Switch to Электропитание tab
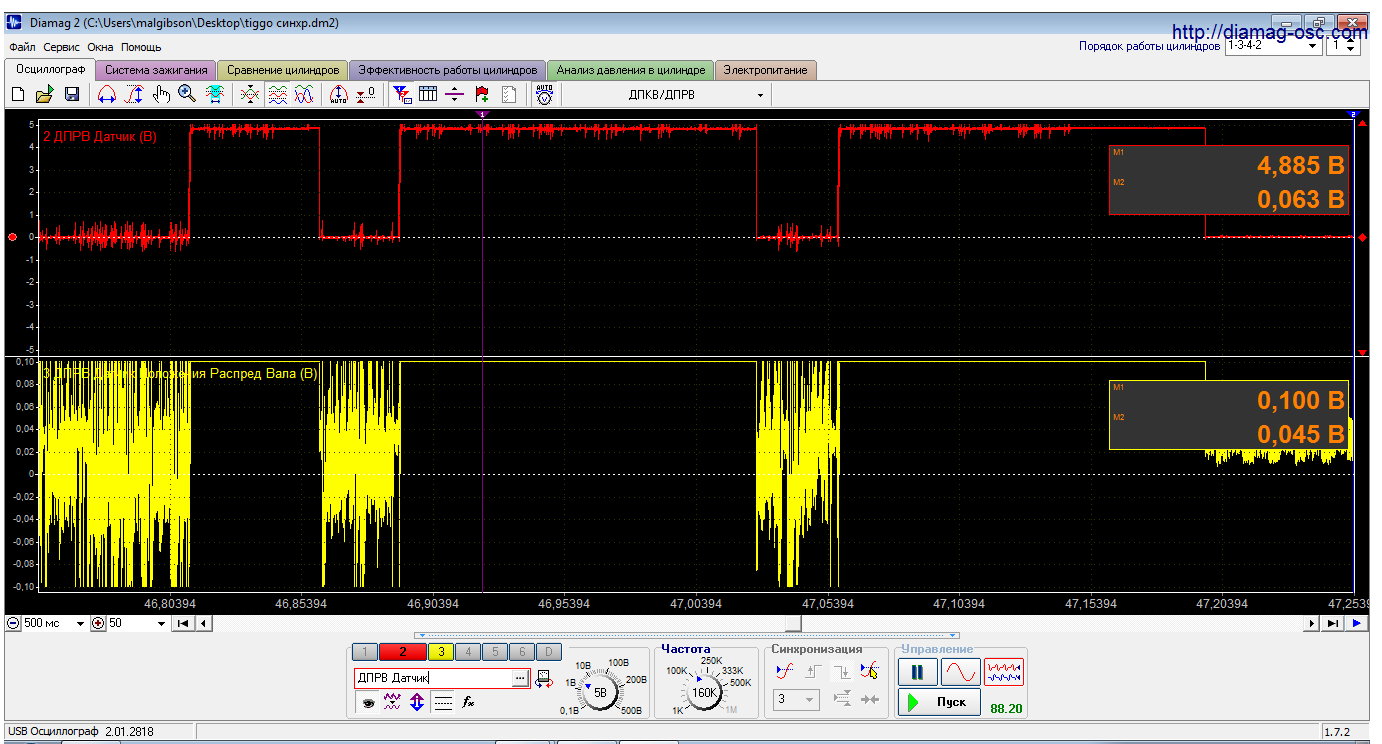Screen dimensions: 1382x744 pyautogui.click(x=766, y=70)
